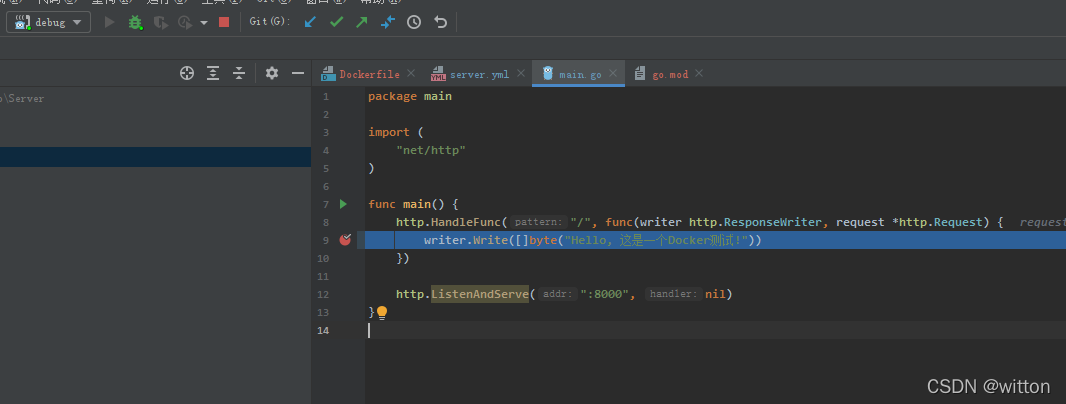
Task: Switch to the Dockerfile tab
Action: 369,74
